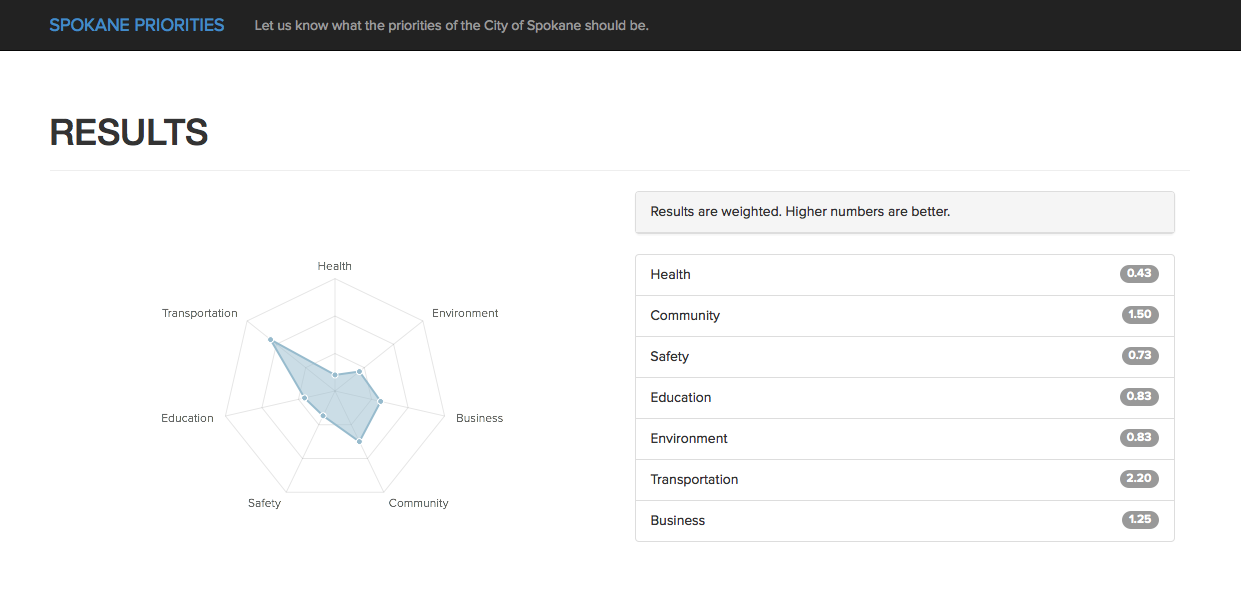Click the Education axis label on chart

click(187, 418)
